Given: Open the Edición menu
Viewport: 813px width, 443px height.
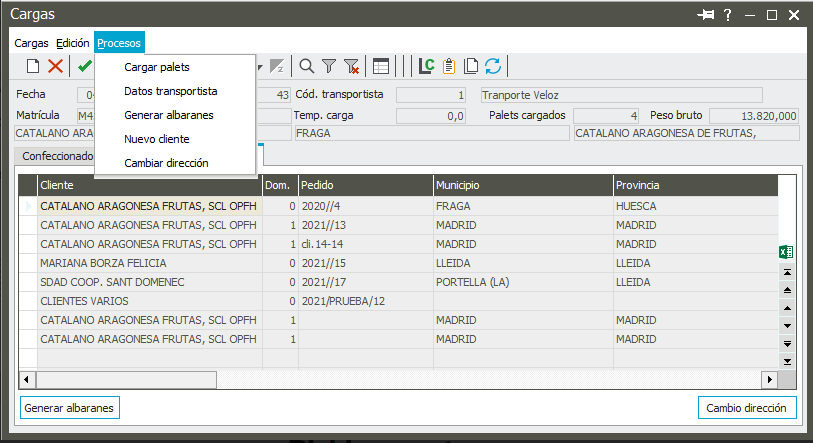Looking at the screenshot, I should click(72, 43).
